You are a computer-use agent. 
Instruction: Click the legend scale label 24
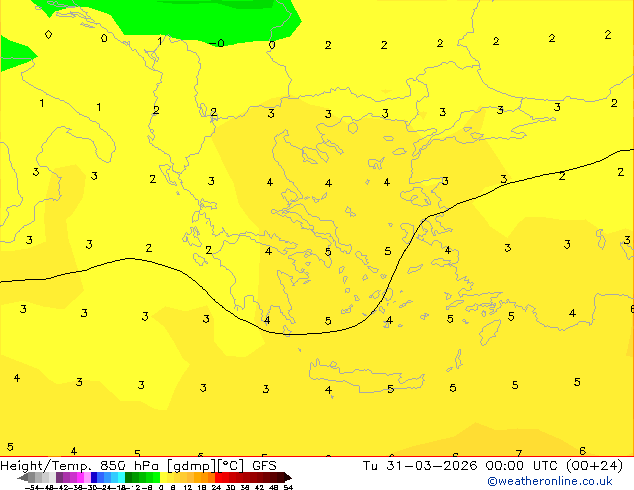point(216,487)
